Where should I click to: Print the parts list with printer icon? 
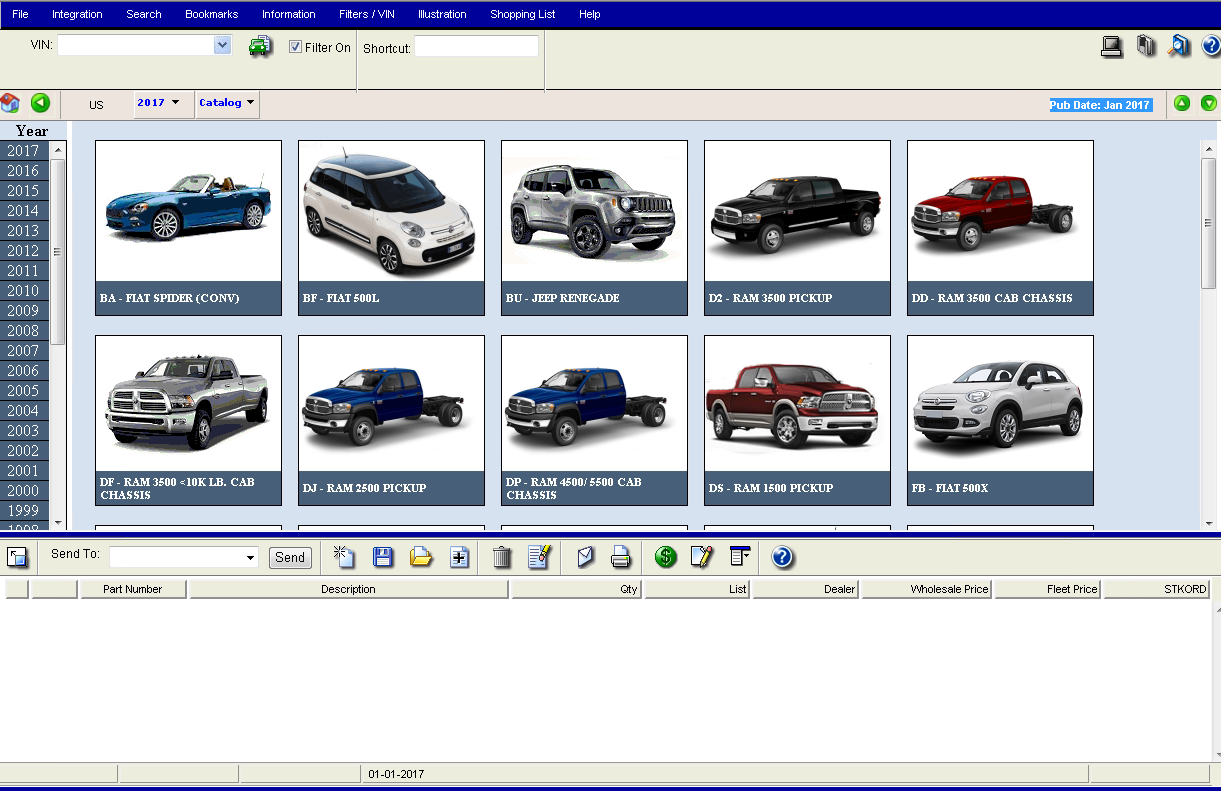[621, 557]
